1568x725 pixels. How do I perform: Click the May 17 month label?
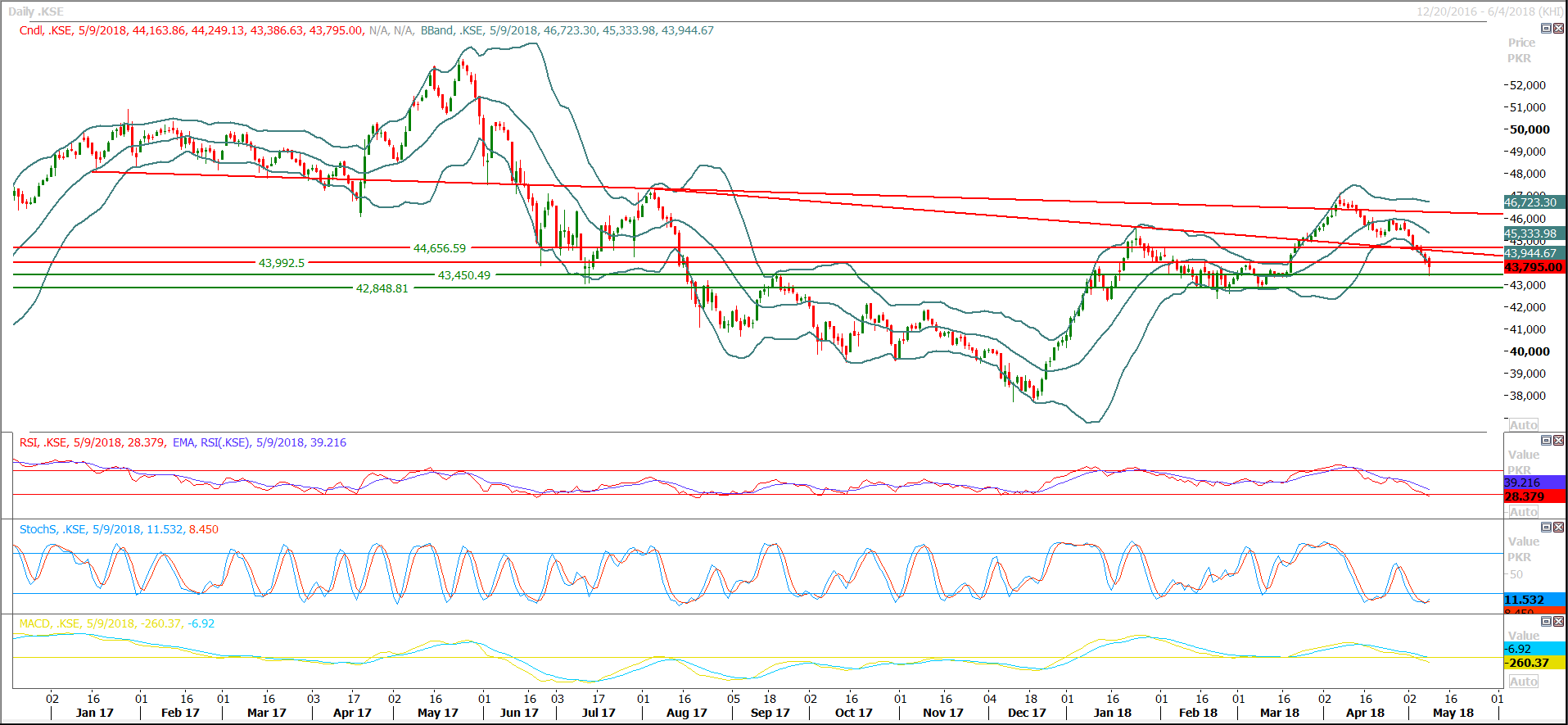[438, 713]
